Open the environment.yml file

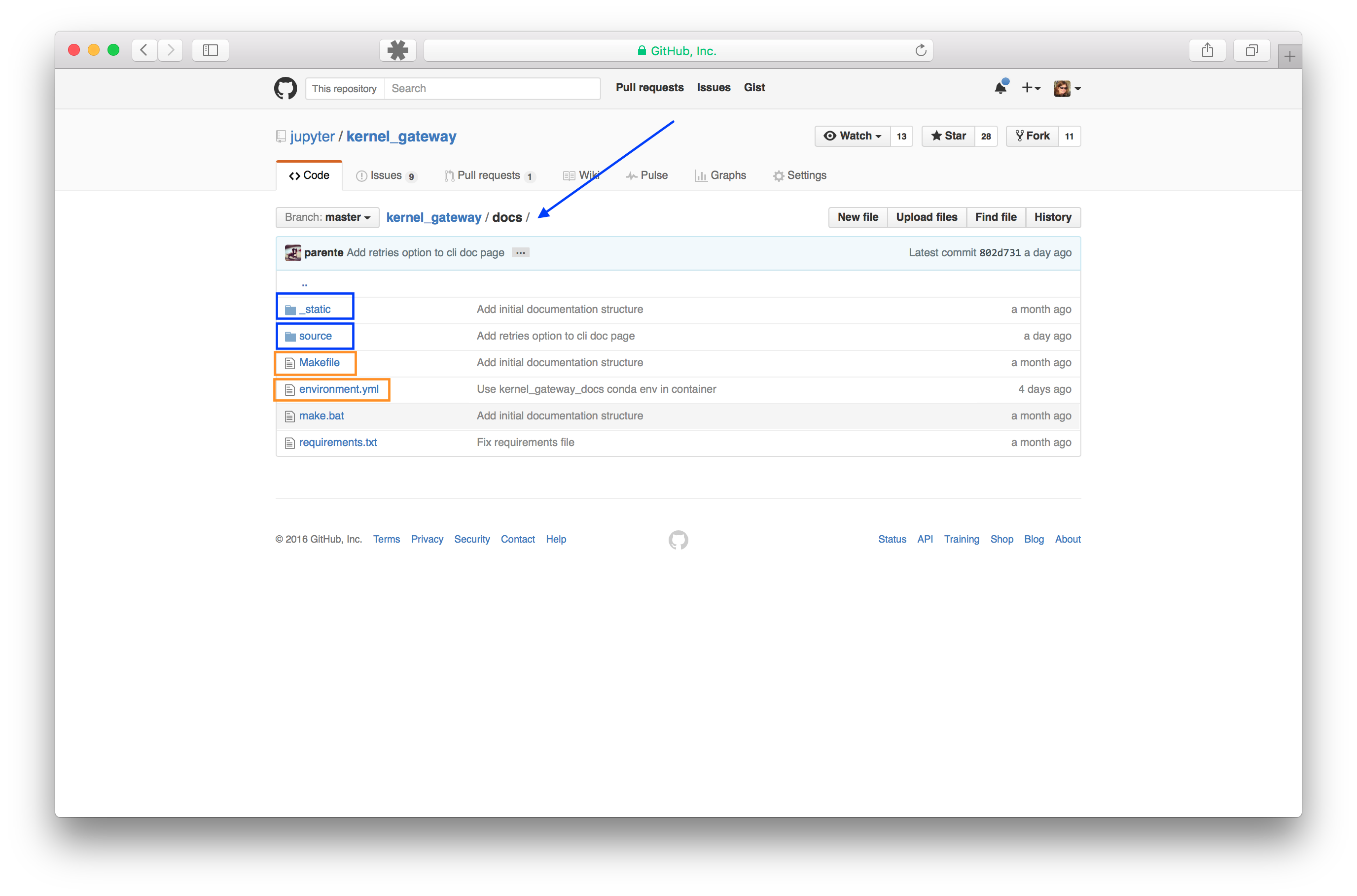[x=338, y=389]
